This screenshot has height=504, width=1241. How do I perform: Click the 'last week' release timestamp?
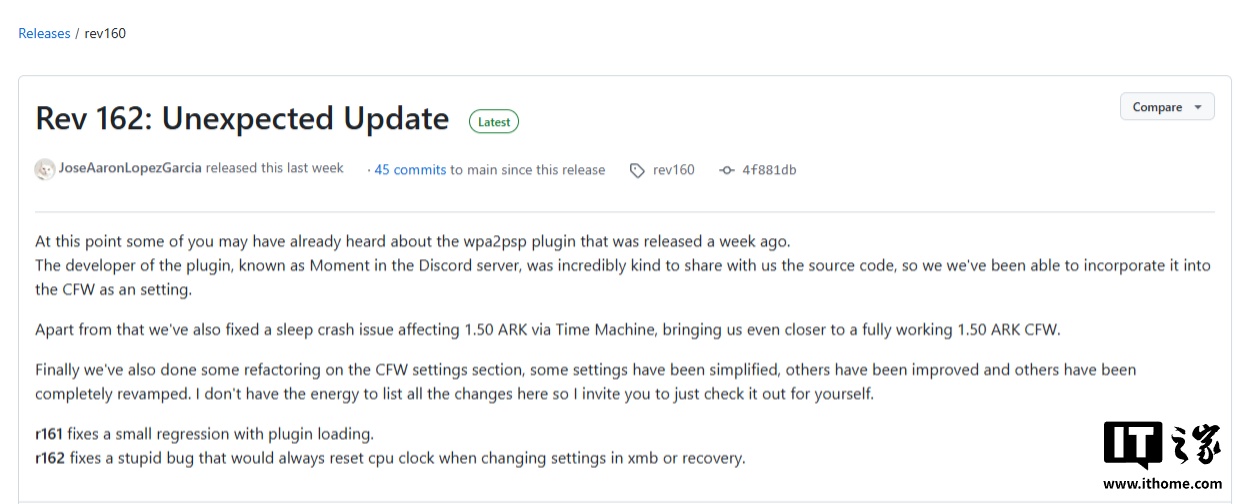(x=315, y=168)
